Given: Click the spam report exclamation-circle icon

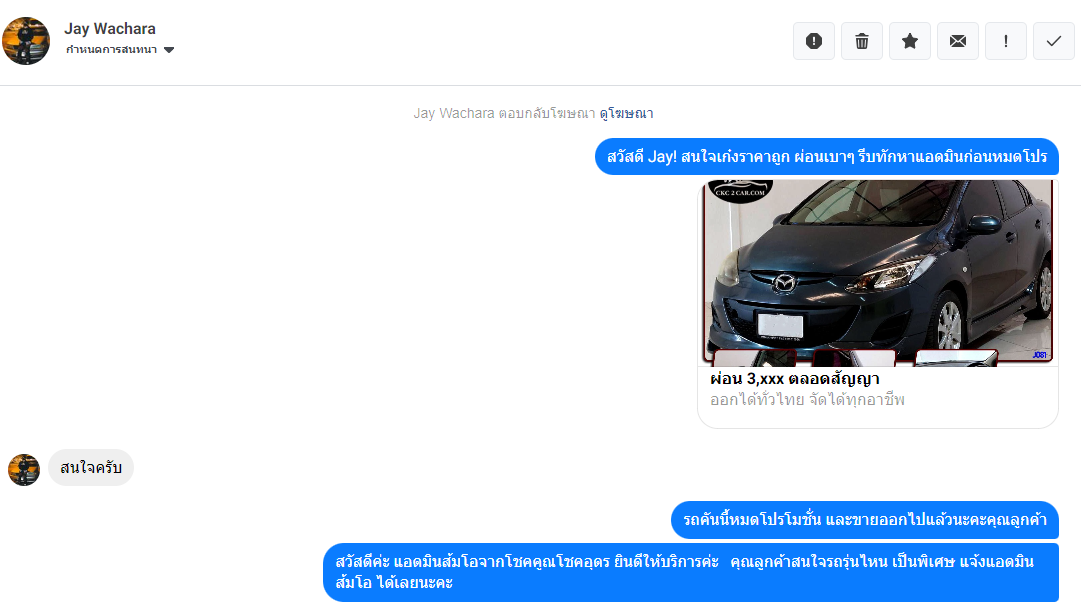Looking at the screenshot, I should point(814,41).
